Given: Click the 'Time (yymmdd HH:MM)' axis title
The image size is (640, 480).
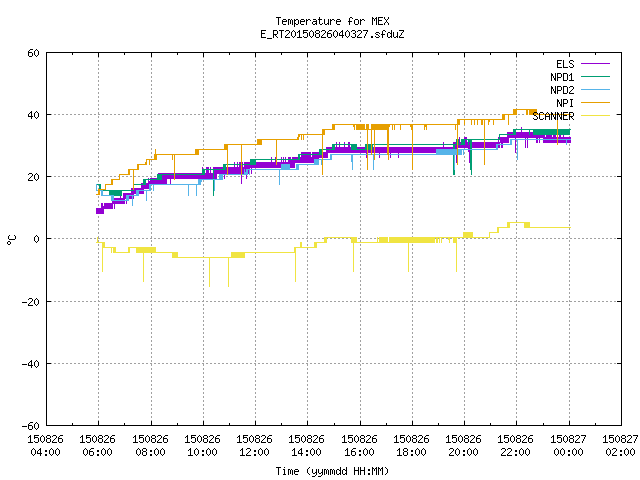Looking at the screenshot, I should point(332,471).
